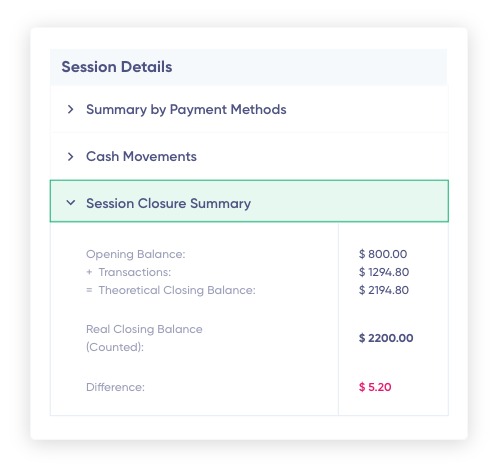Select the Opening Balance label
The height and width of the screenshot is (473, 498).
[135, 254]
